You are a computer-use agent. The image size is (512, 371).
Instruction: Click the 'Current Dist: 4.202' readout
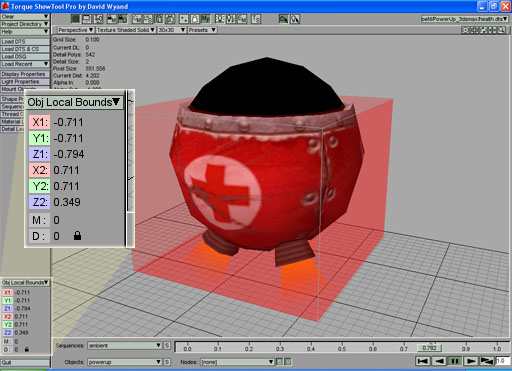(76, 75)
